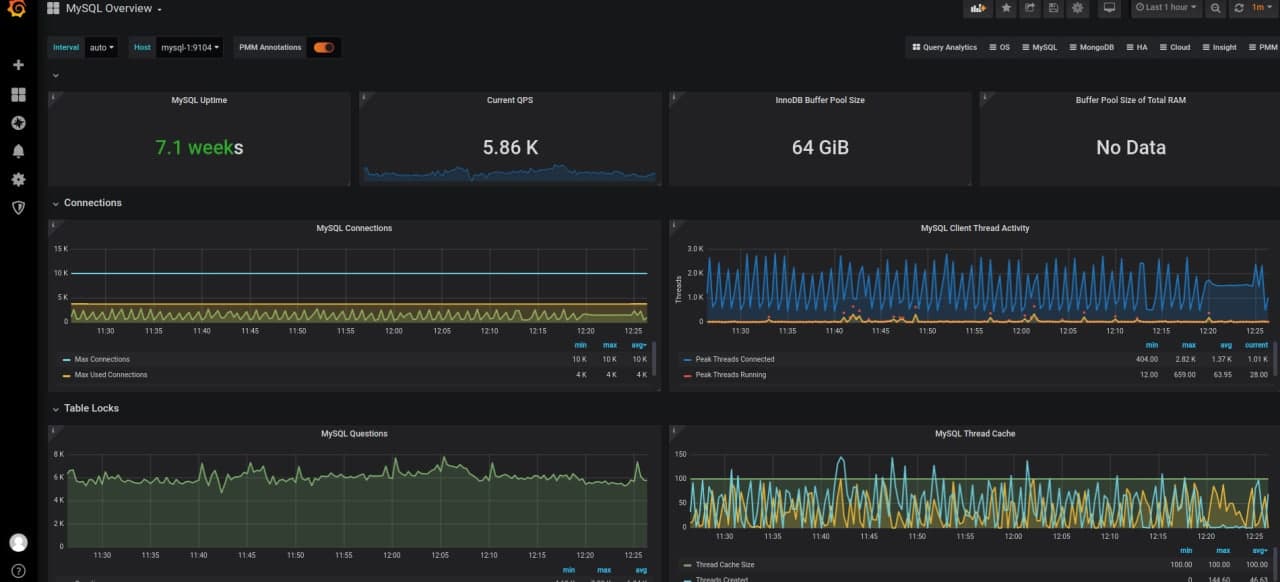Screen dimensions: 1280x582
Task: Click the MySQL Uptime panel title
Action: click(x=199, y=100)
